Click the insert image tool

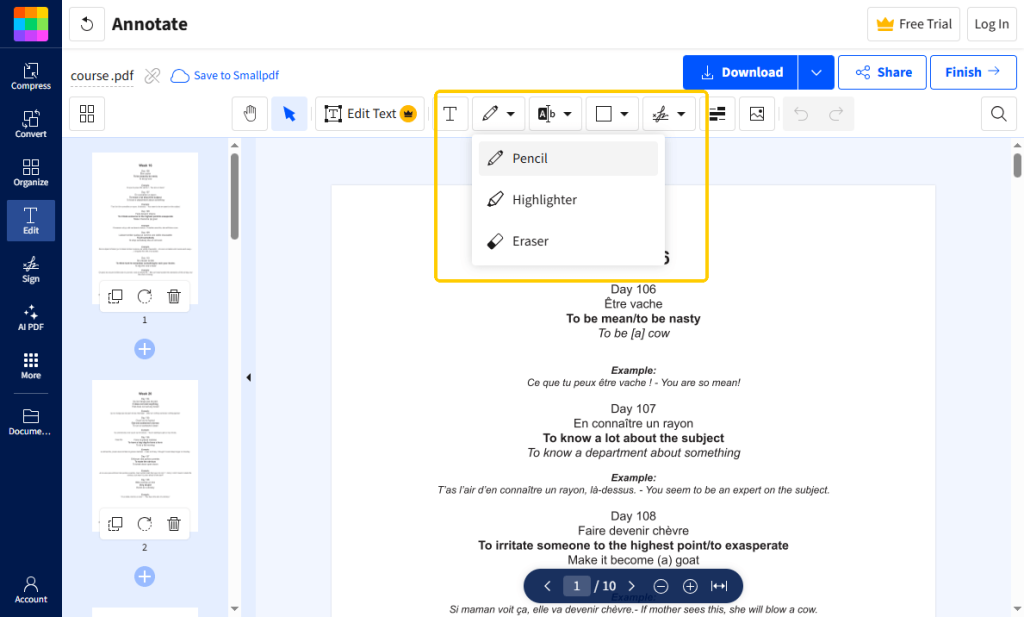[x=757, y=114]
